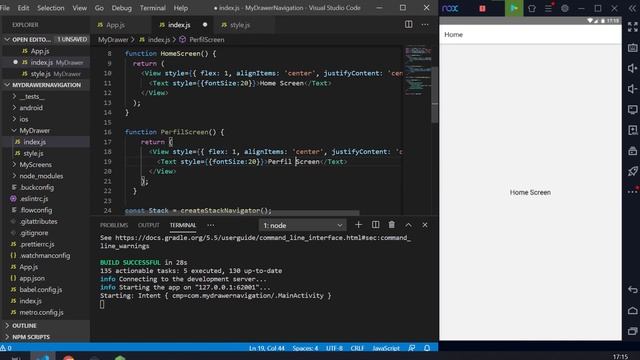Expand the Outline section

click(x=24, y=325)
